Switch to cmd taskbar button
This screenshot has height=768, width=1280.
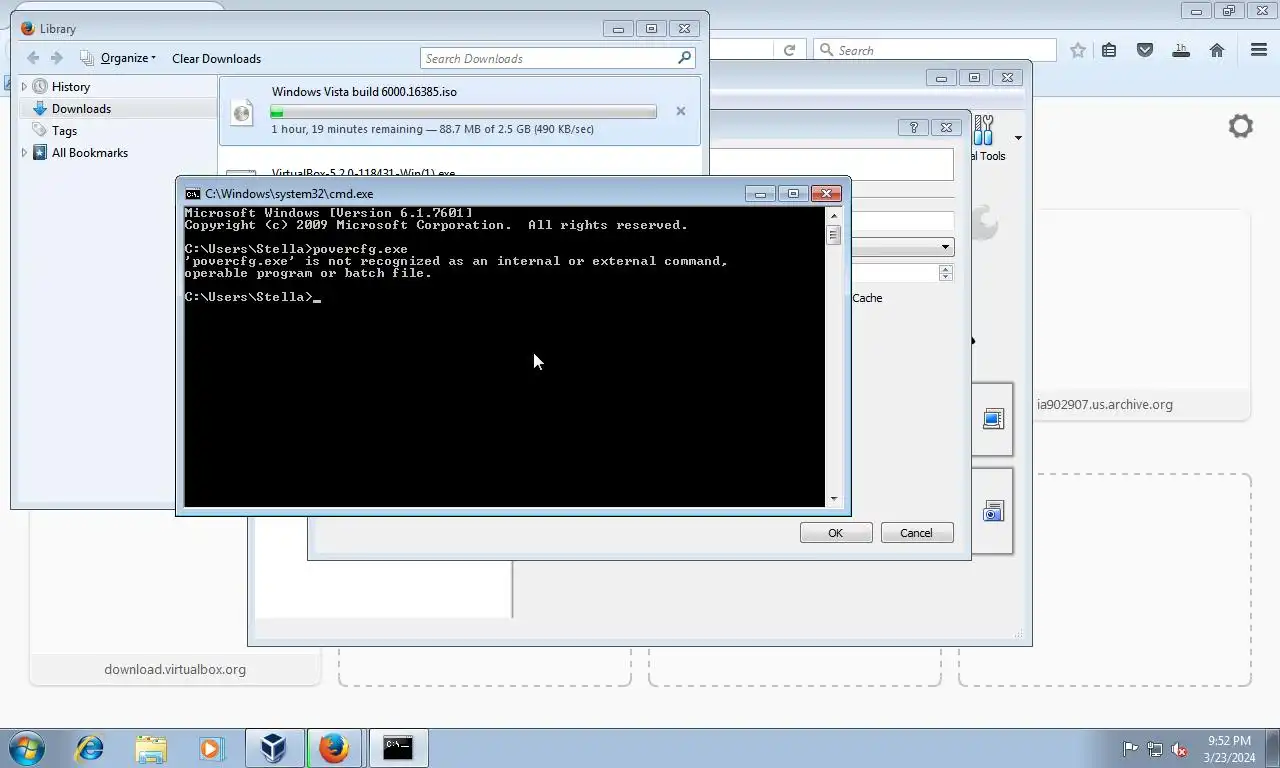(x=398, y=748)
